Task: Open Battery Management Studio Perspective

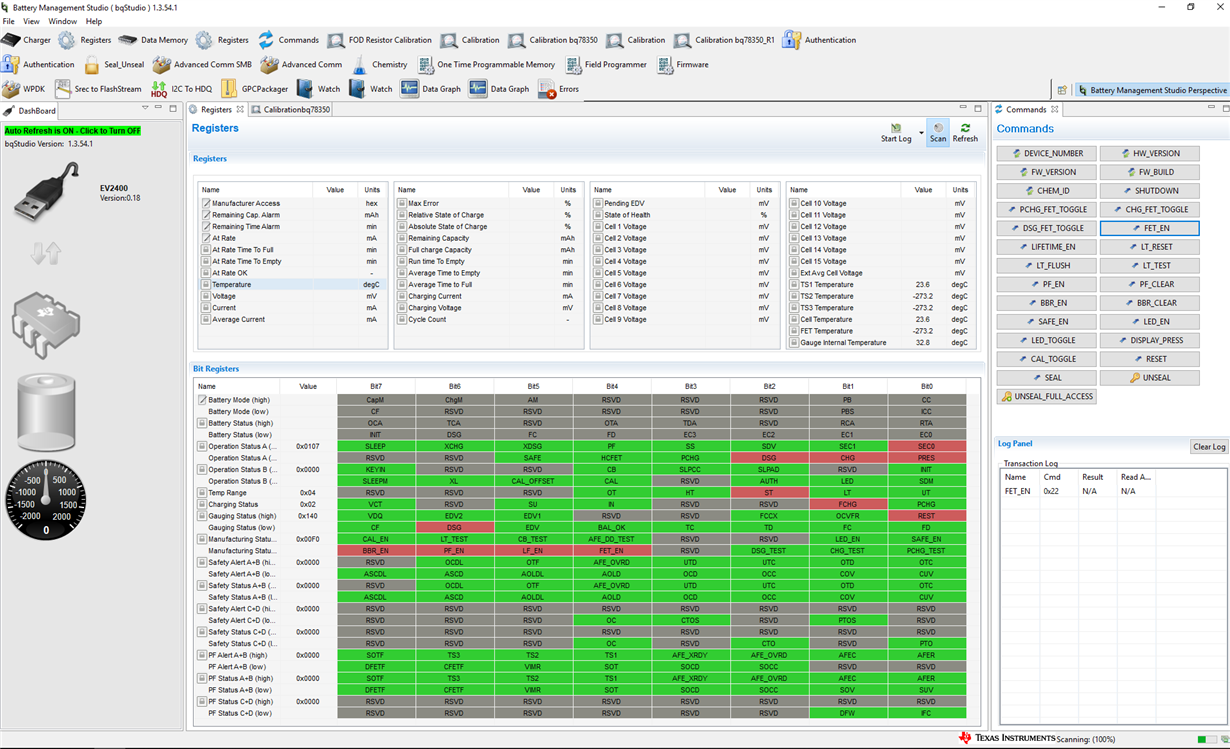Action: pos(1151,90)
